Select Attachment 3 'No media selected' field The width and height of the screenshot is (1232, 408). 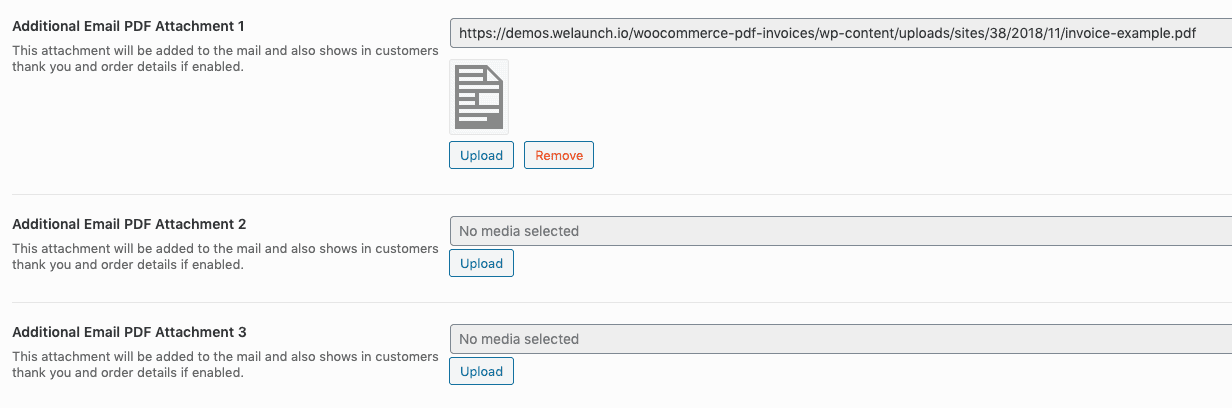click(841, 339)
